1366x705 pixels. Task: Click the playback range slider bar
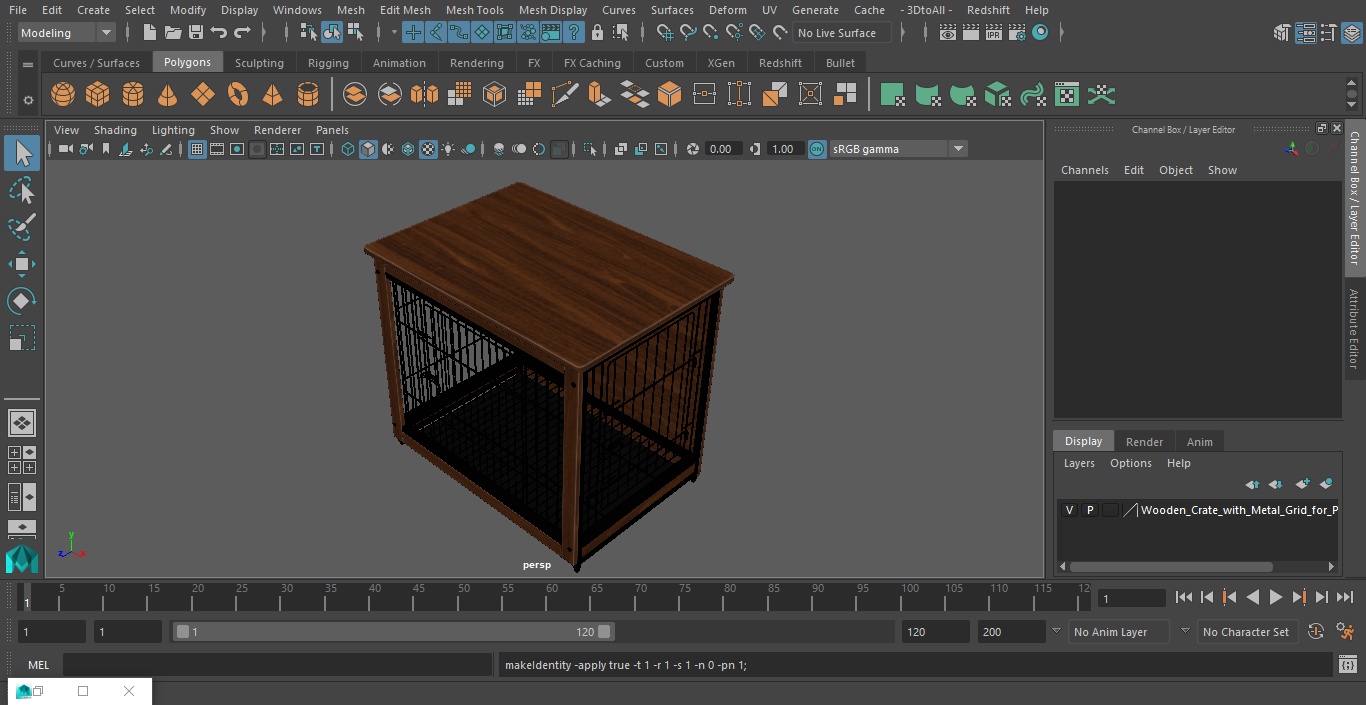click(x=393, y=632)
